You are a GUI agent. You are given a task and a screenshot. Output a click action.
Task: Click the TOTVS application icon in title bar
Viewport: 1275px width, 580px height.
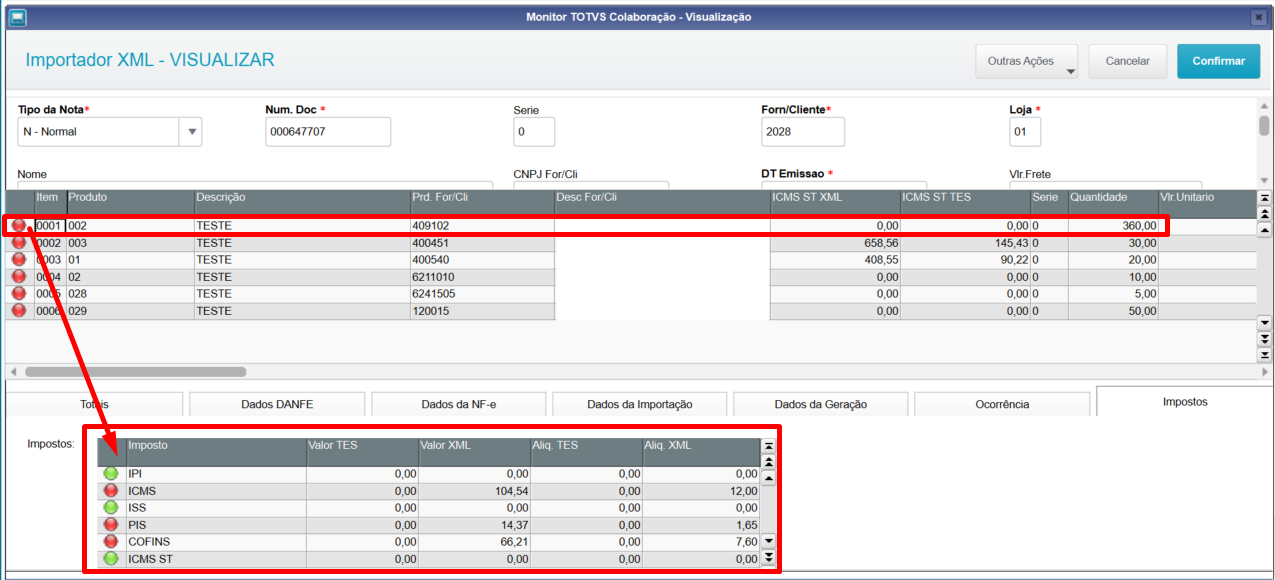[x=16, y=17]
